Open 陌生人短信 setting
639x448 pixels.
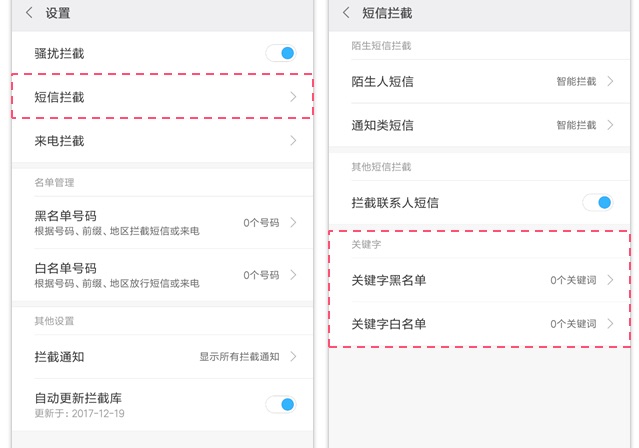(479, 82)
